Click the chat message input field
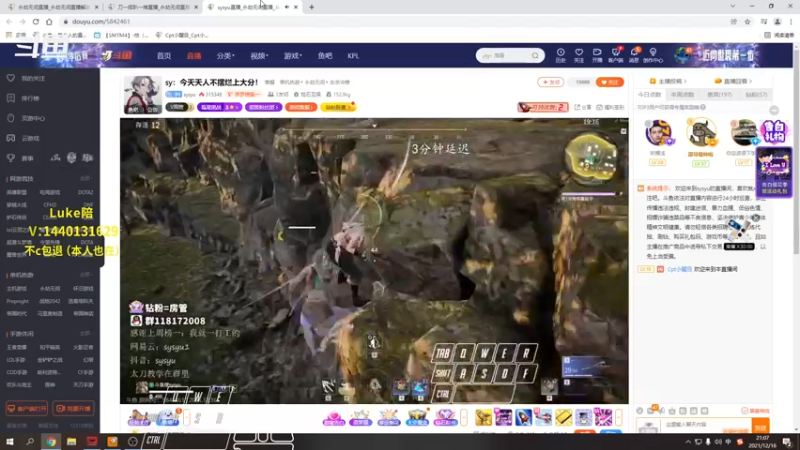Viewport: 800px width, 450px height. click(x=706, y=426)
